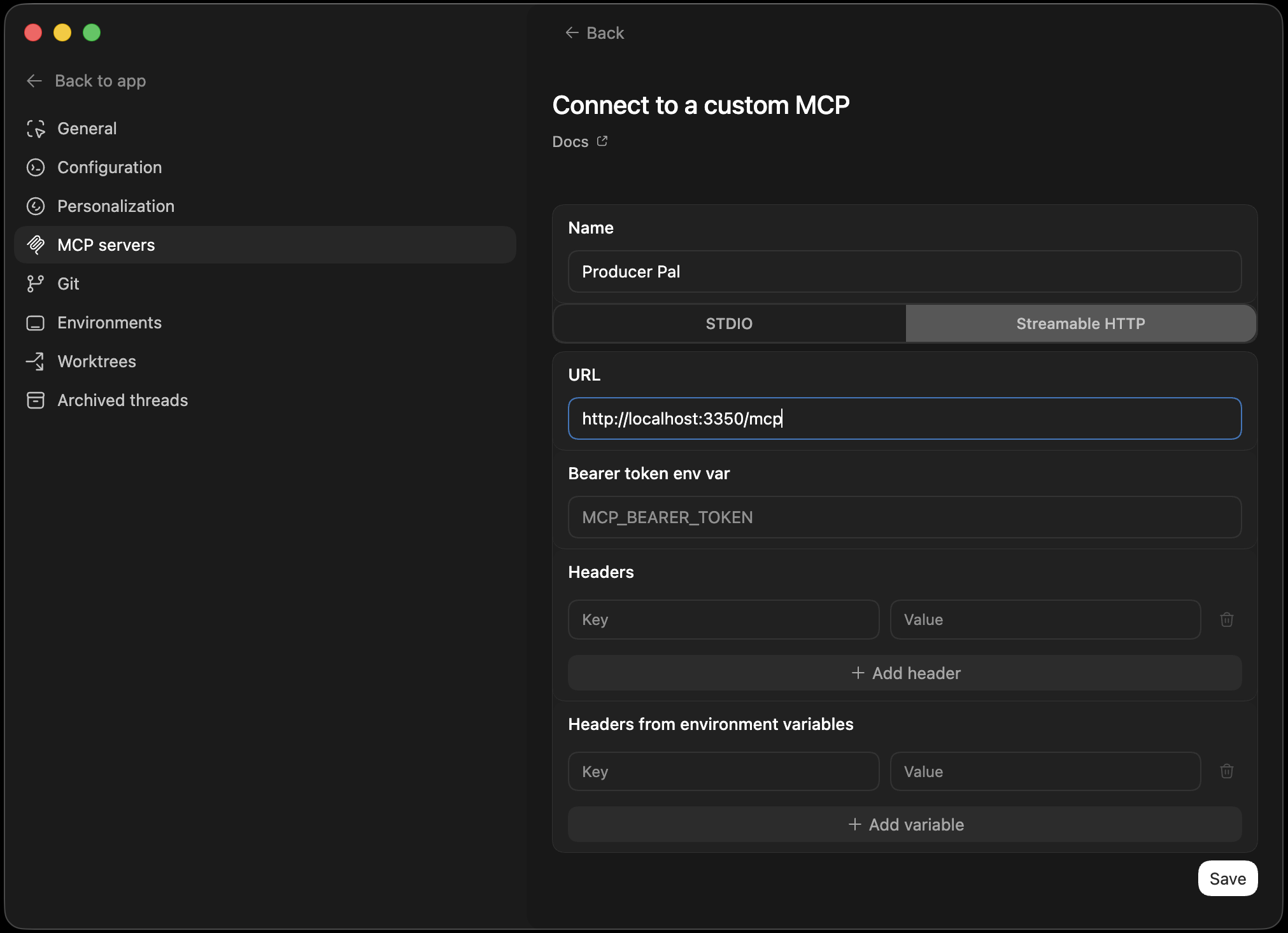Switch to the STDIO transport option
This screenshot has width=1288, height=933.
tap(728, 323)
